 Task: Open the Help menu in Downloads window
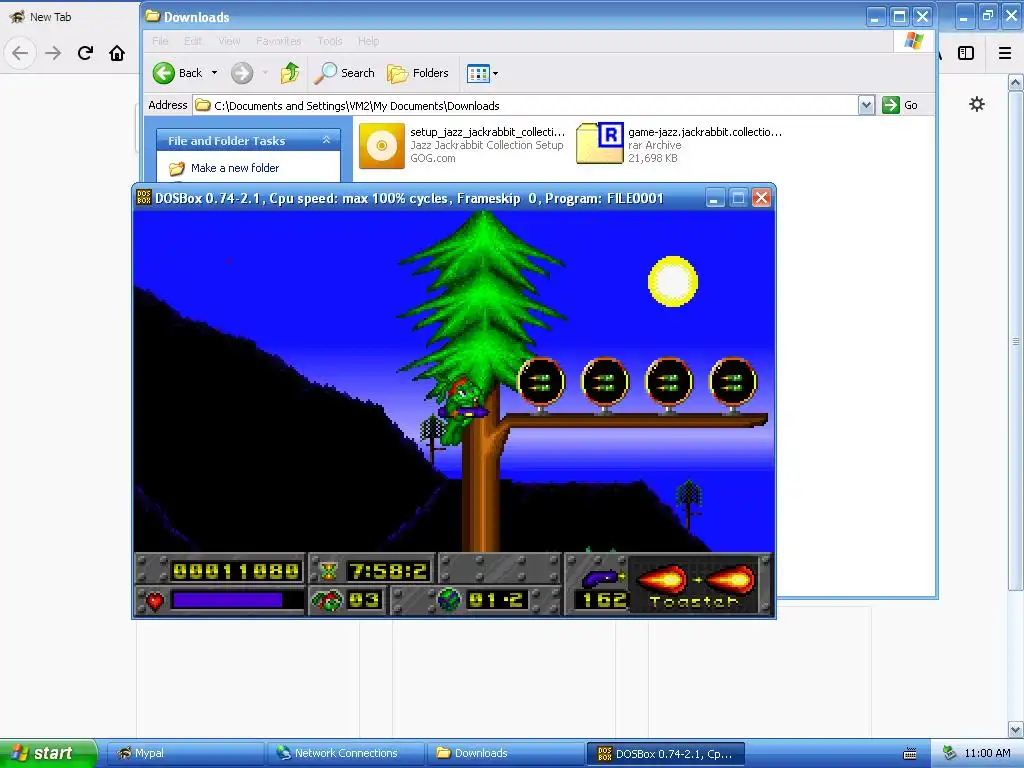click(x=368, y=41)
